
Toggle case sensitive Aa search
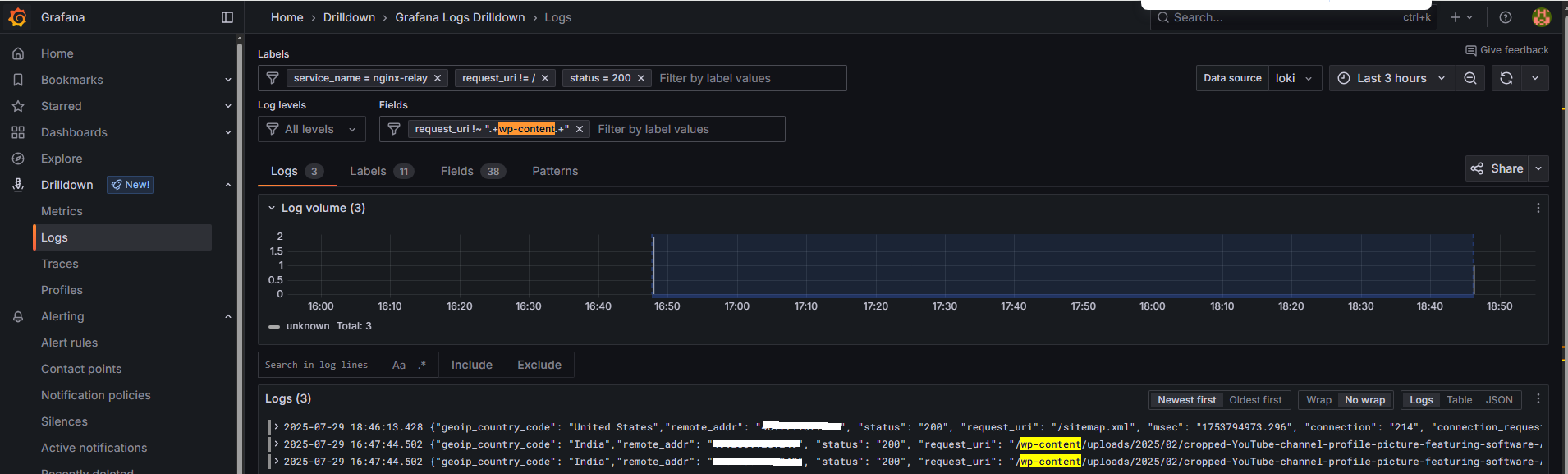coord(399,365)
